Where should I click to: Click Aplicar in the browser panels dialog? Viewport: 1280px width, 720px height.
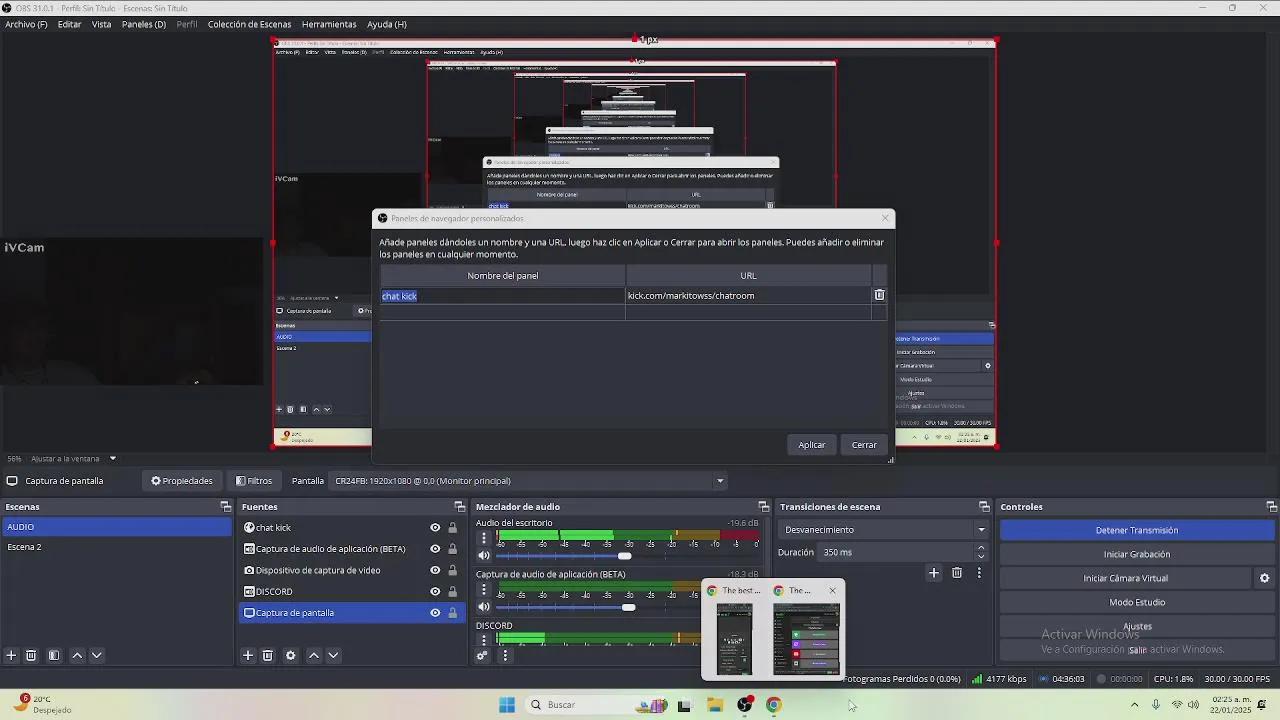[811, 444]
